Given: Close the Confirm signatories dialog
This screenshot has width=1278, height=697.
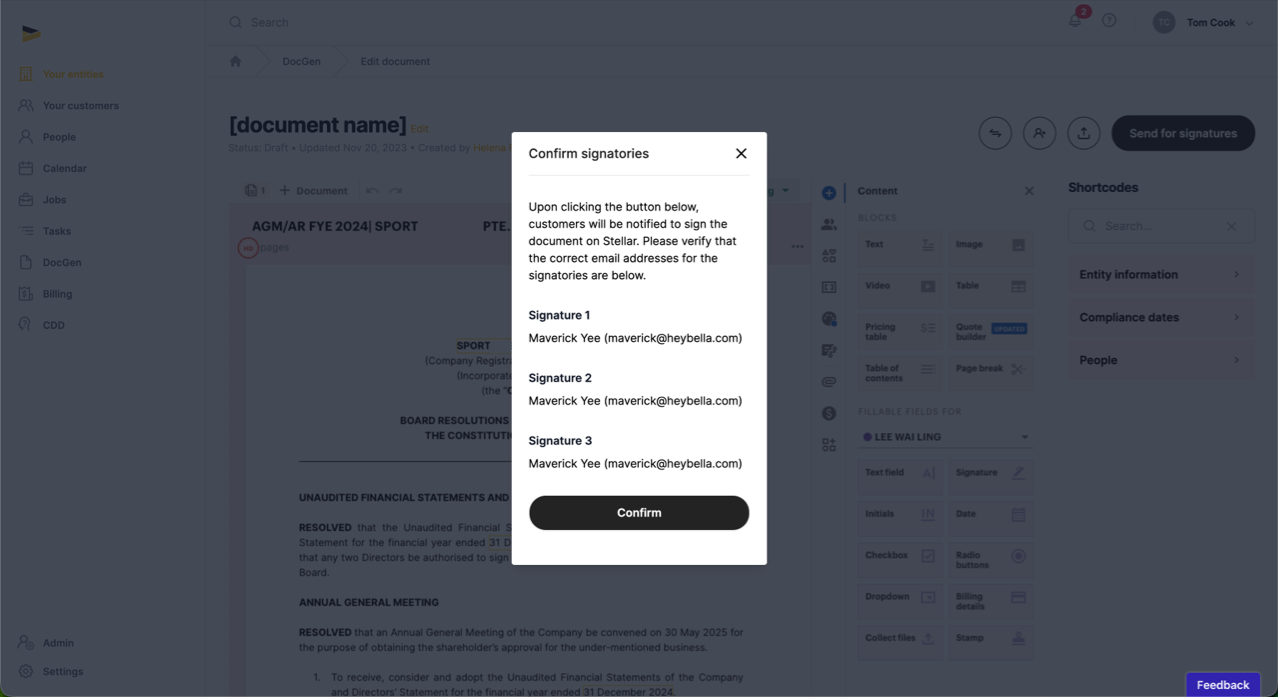Looking at the screenshot, I should (741, 153).
